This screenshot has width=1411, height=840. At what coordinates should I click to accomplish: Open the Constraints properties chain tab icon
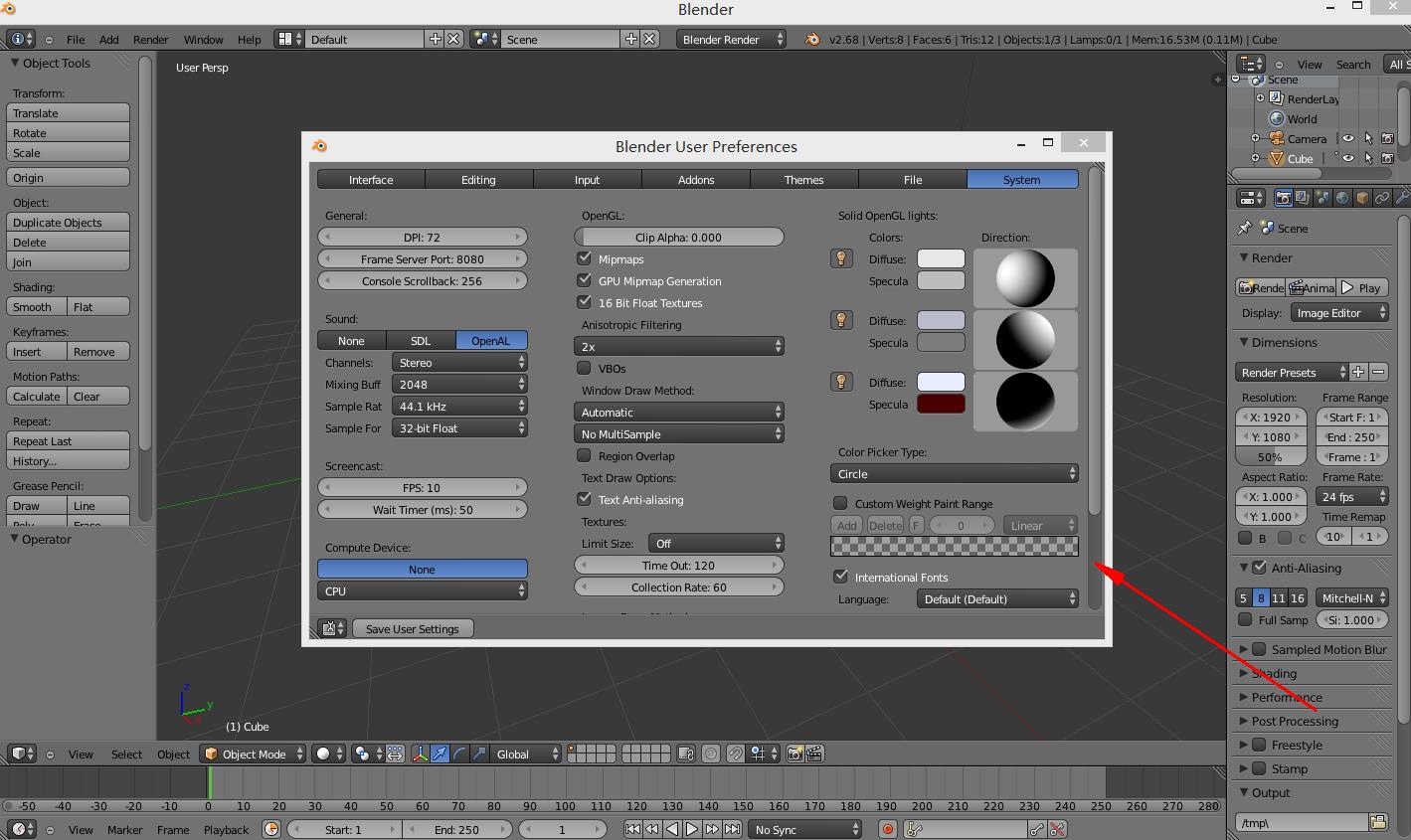[1382, 198]
